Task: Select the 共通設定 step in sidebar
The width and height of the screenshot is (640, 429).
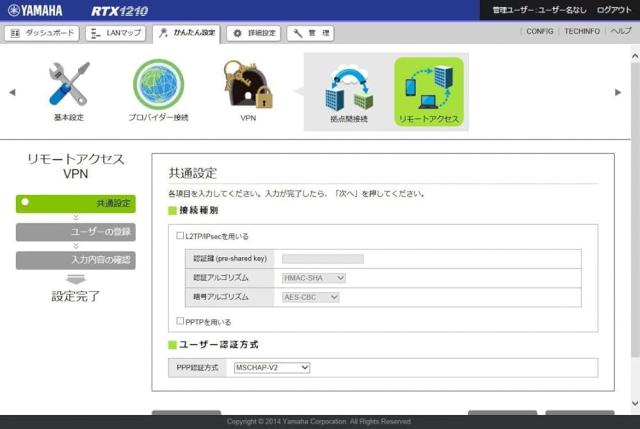Action: click(x=76, y=204)
